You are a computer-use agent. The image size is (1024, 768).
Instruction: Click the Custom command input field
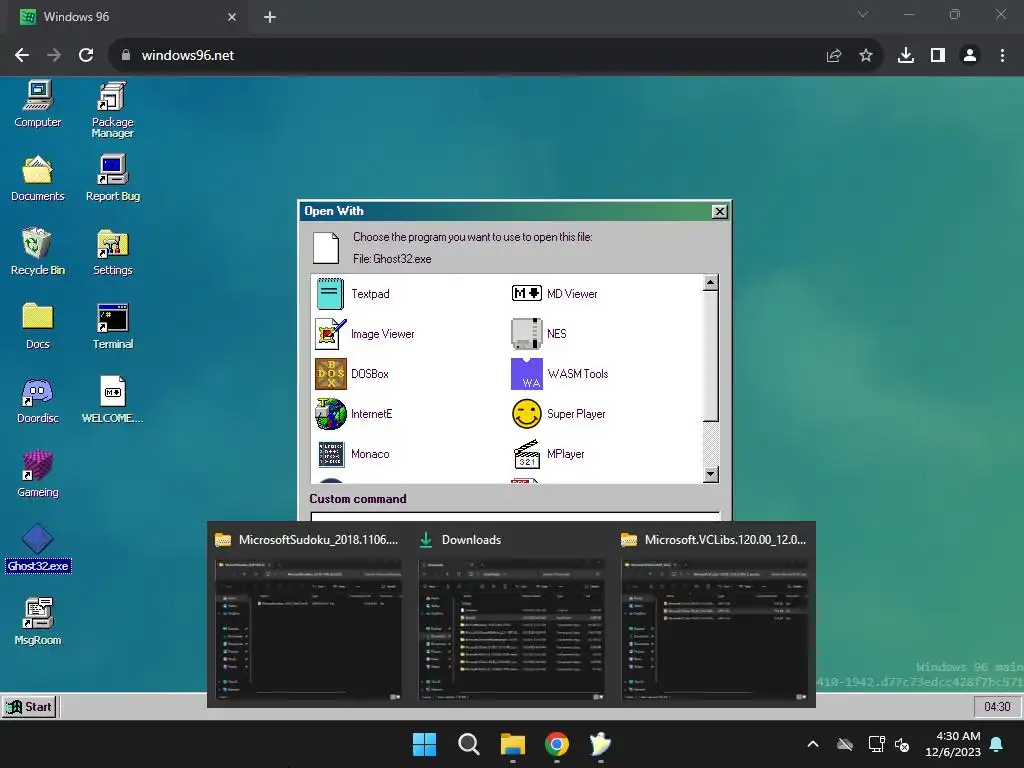516,517
